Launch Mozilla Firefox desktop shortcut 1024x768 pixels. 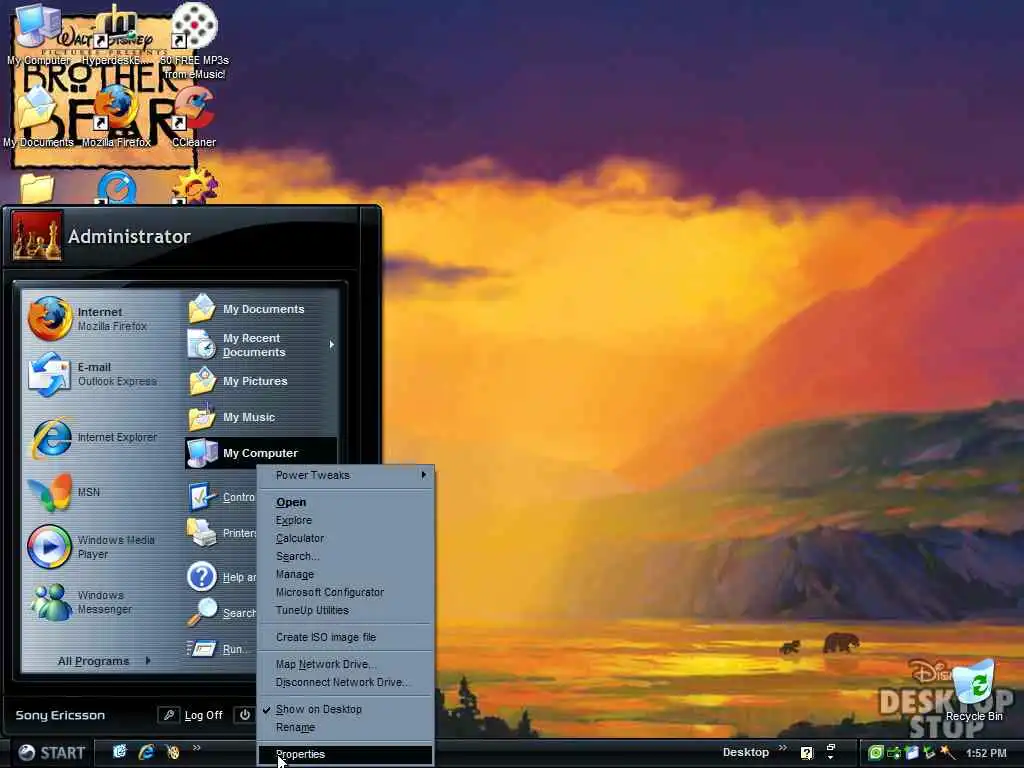(116, 118)
